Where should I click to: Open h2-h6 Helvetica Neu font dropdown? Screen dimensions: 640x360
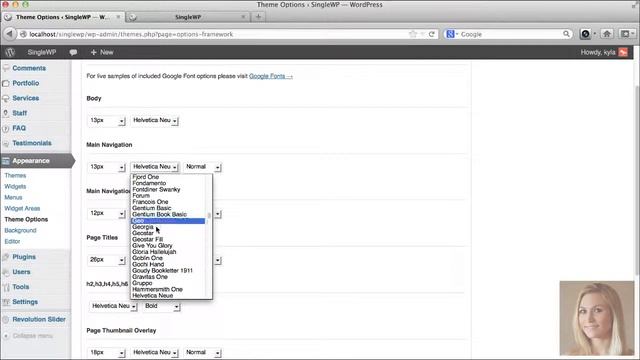click(x=113, y=306)
